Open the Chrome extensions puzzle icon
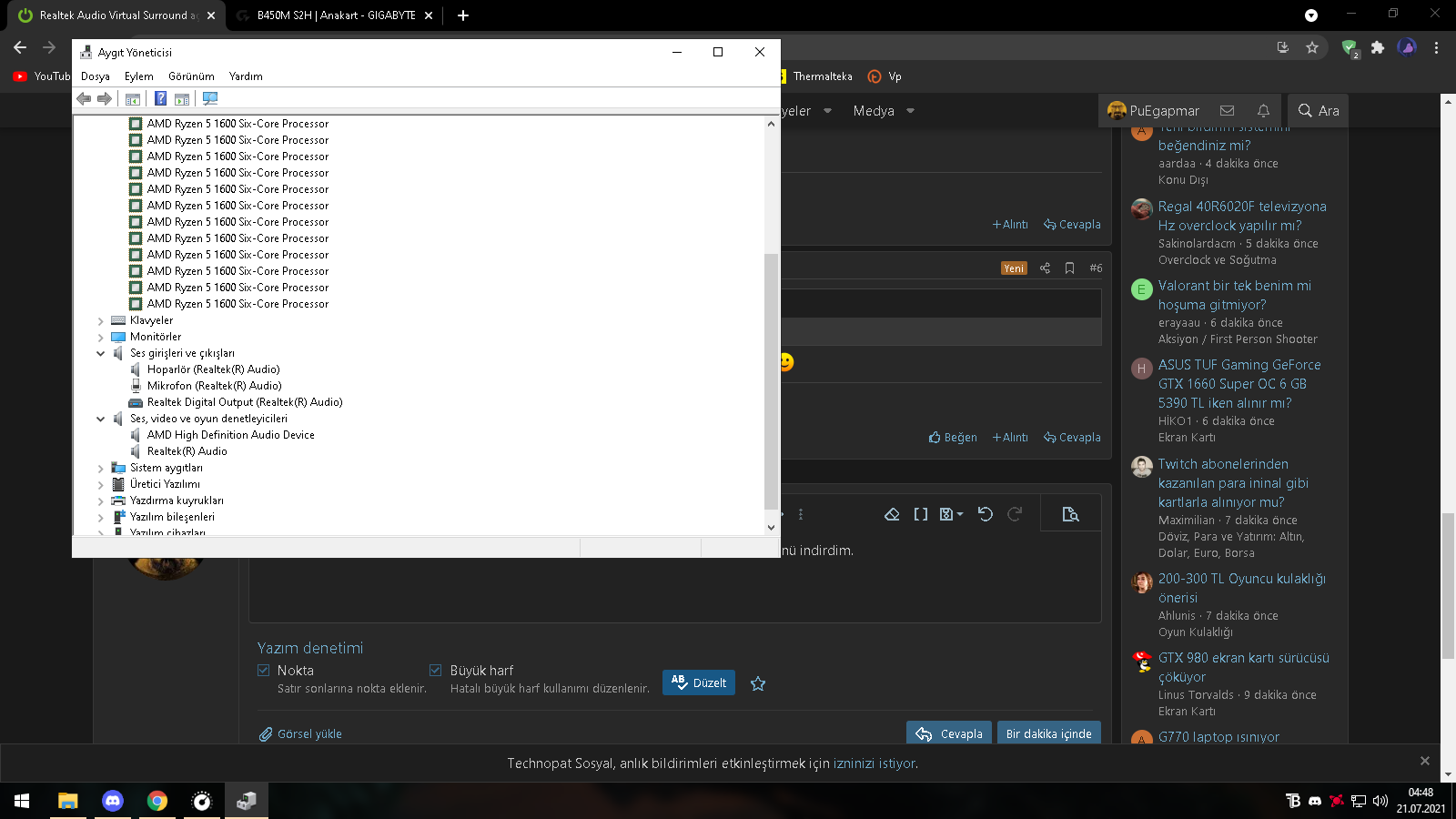 click(1378, 47)
